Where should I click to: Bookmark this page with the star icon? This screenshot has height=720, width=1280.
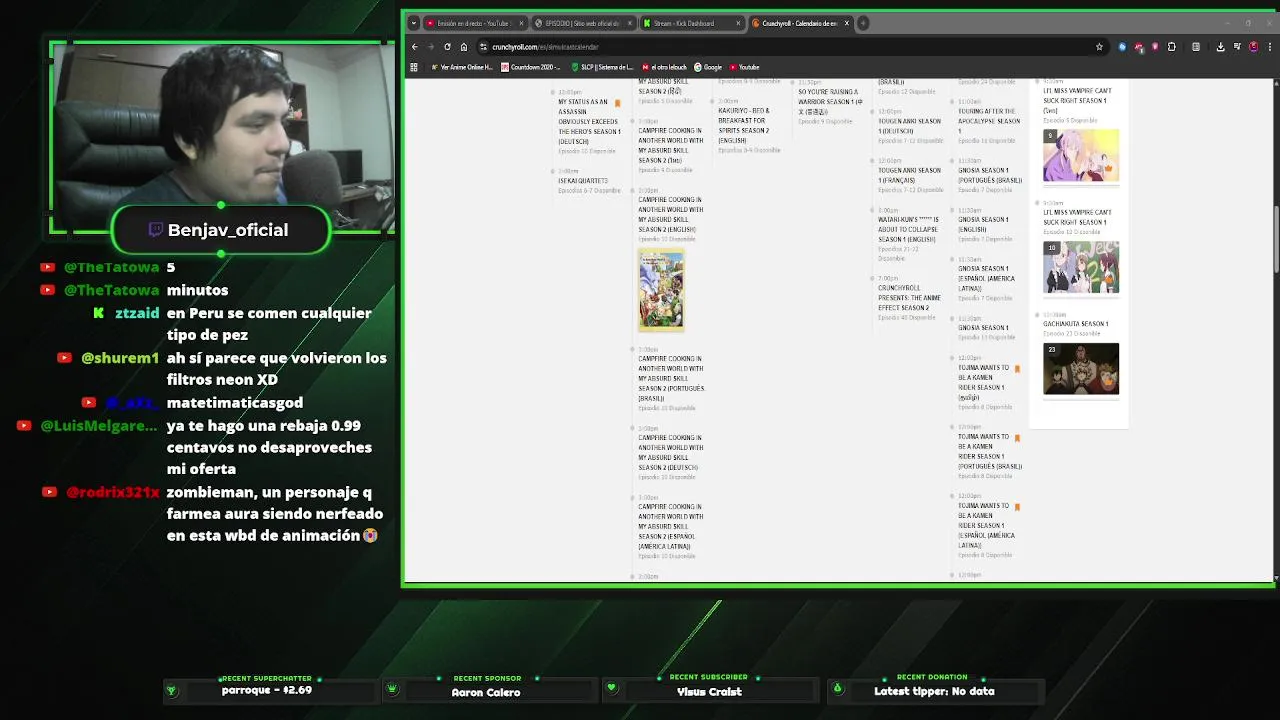pos(1099,46)
